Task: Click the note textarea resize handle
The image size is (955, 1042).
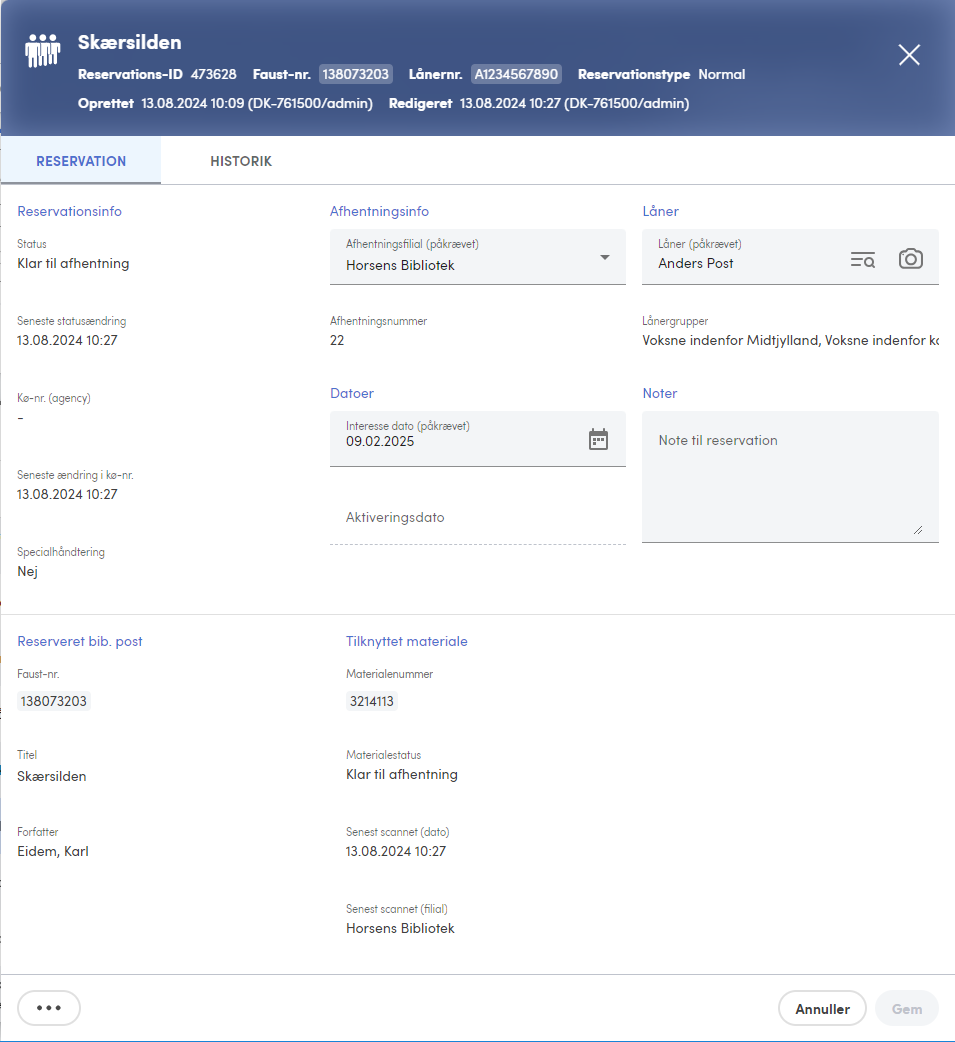Action: [918, 530]
